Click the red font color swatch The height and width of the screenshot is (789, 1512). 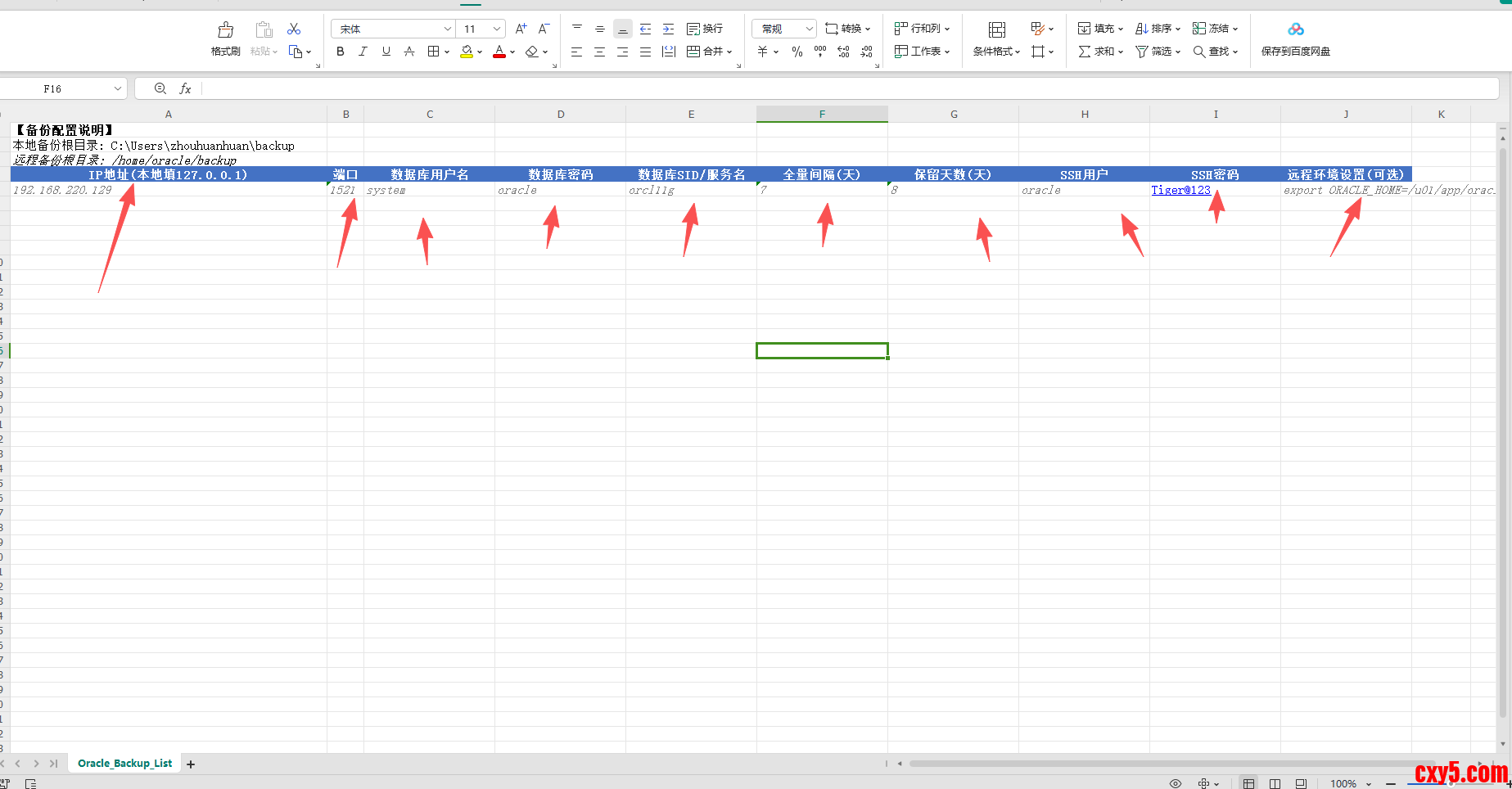tap(499, 52)
